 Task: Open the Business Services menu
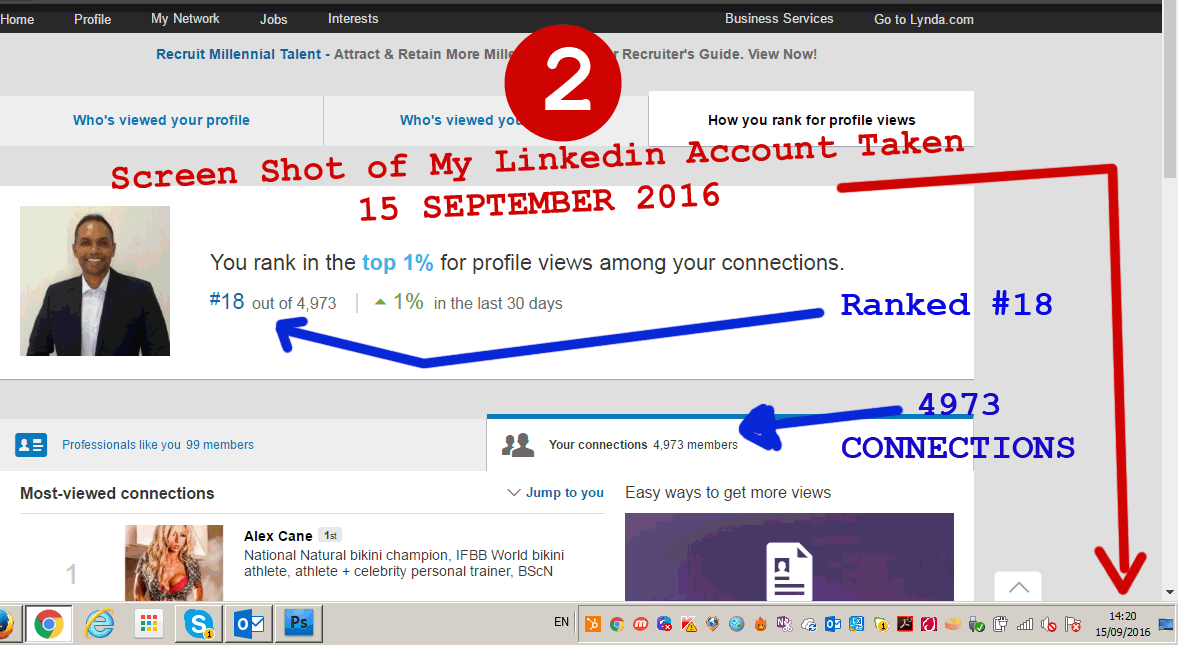coord(779,19)
